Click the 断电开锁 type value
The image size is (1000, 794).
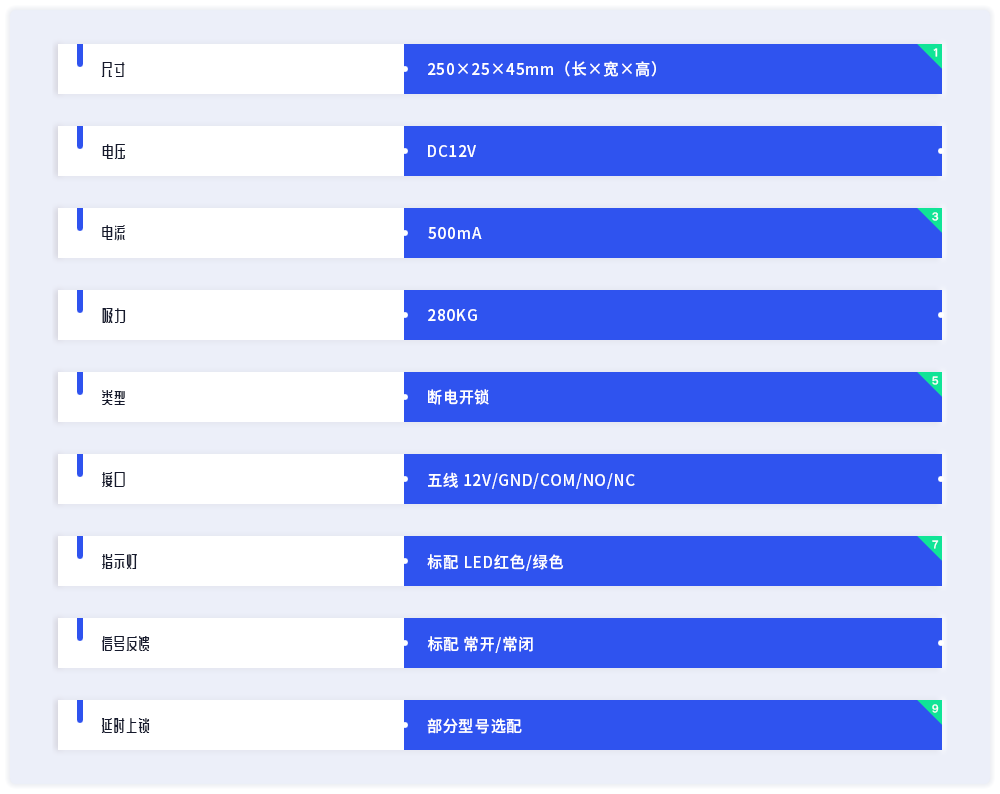tap(458, 397)
